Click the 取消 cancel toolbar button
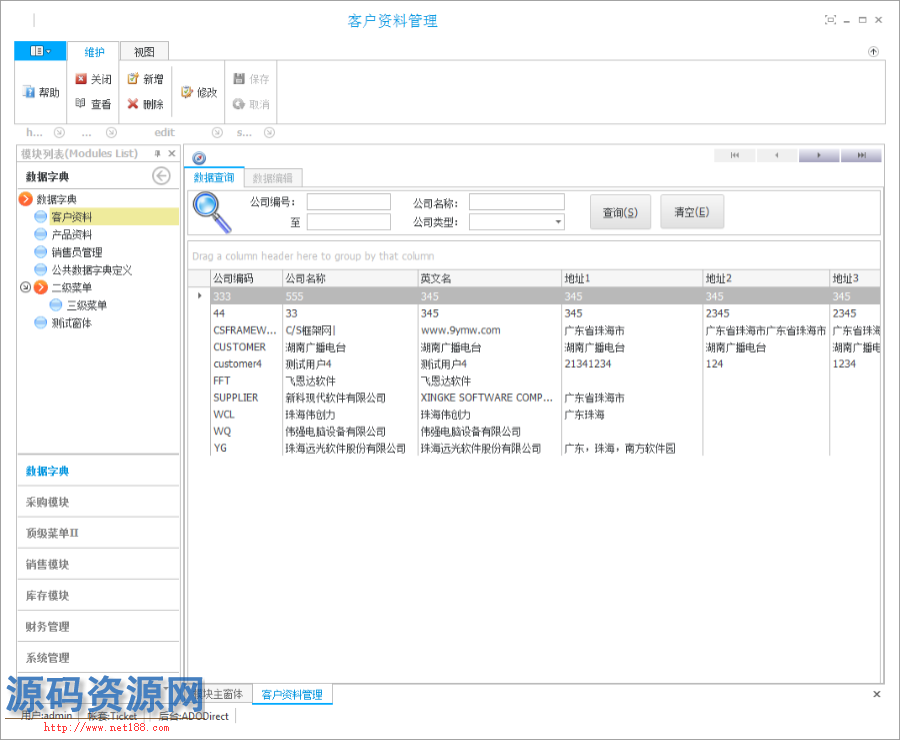900x740 pixels. point(251,104)
